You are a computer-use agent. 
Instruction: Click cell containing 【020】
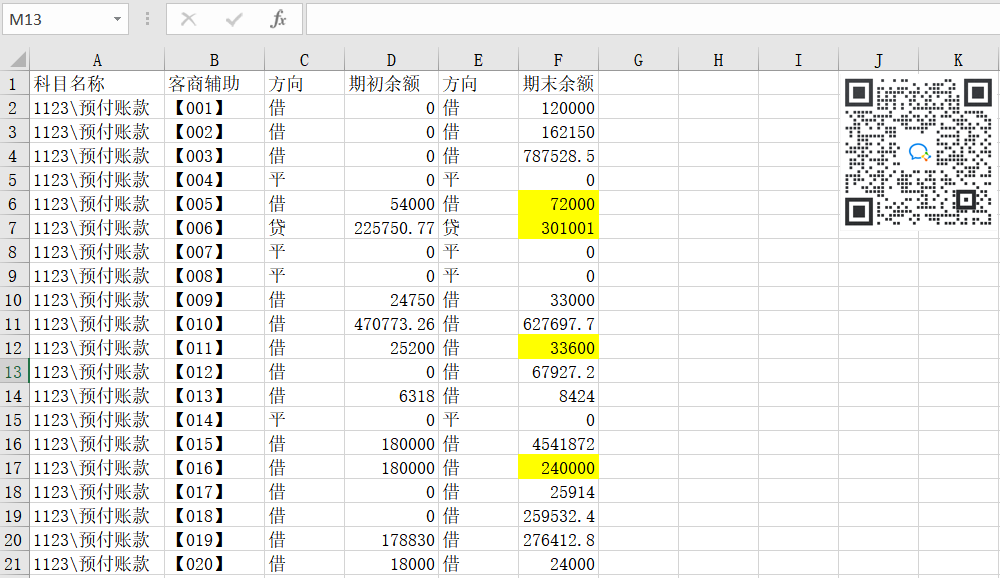214,564
